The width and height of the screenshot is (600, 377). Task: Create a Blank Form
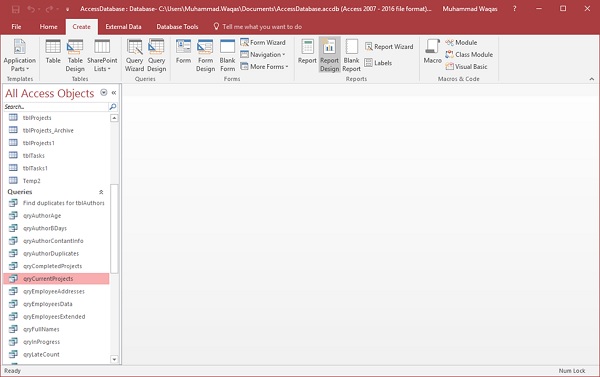pos(227,55)
